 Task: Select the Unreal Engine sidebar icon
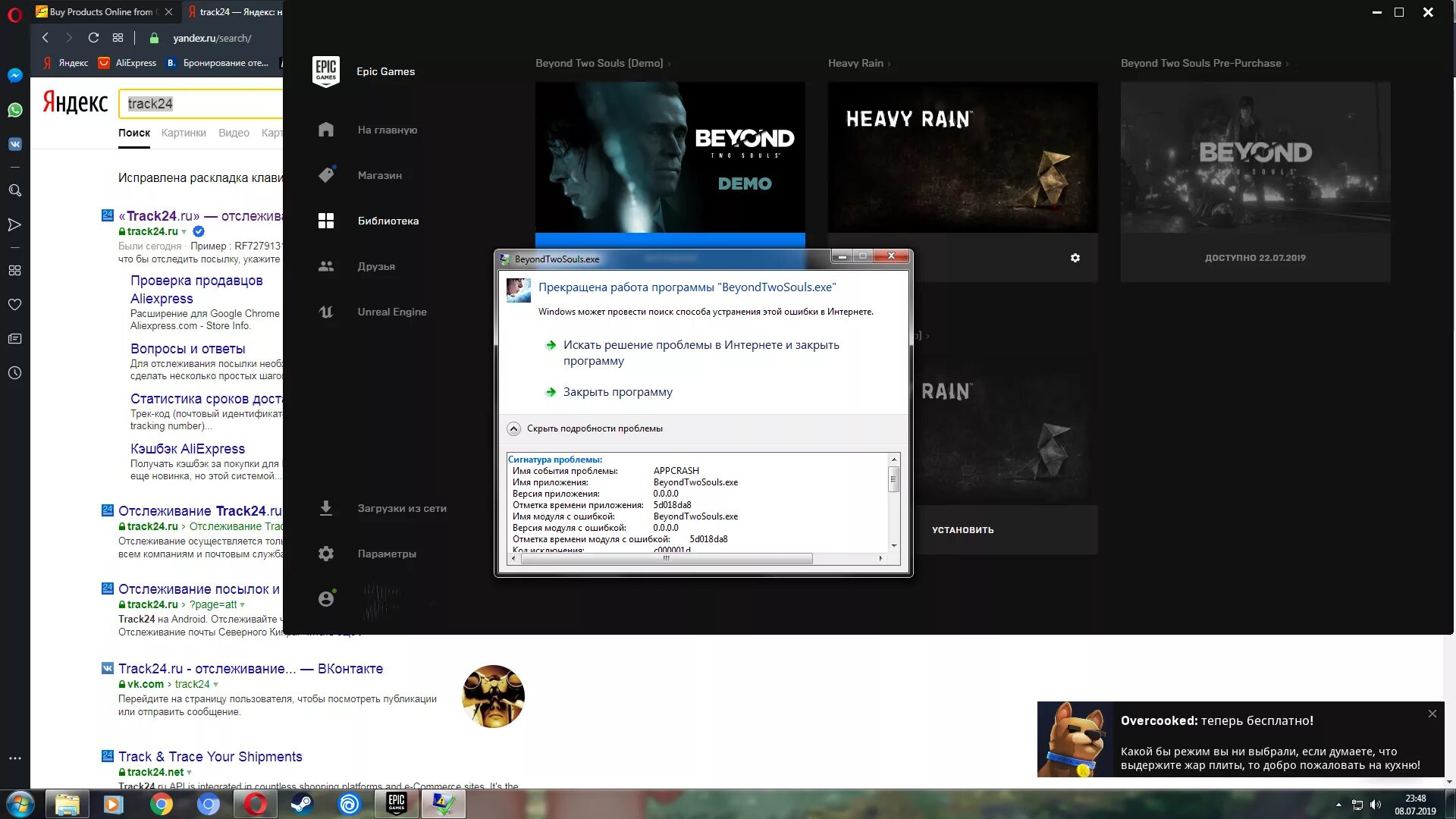click(326, 312)
